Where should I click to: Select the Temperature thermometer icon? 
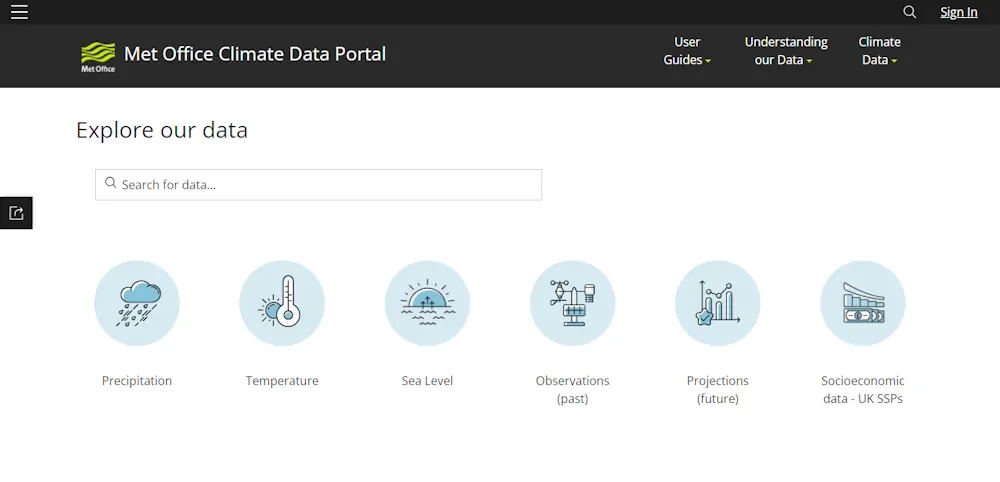coord(282,303)
